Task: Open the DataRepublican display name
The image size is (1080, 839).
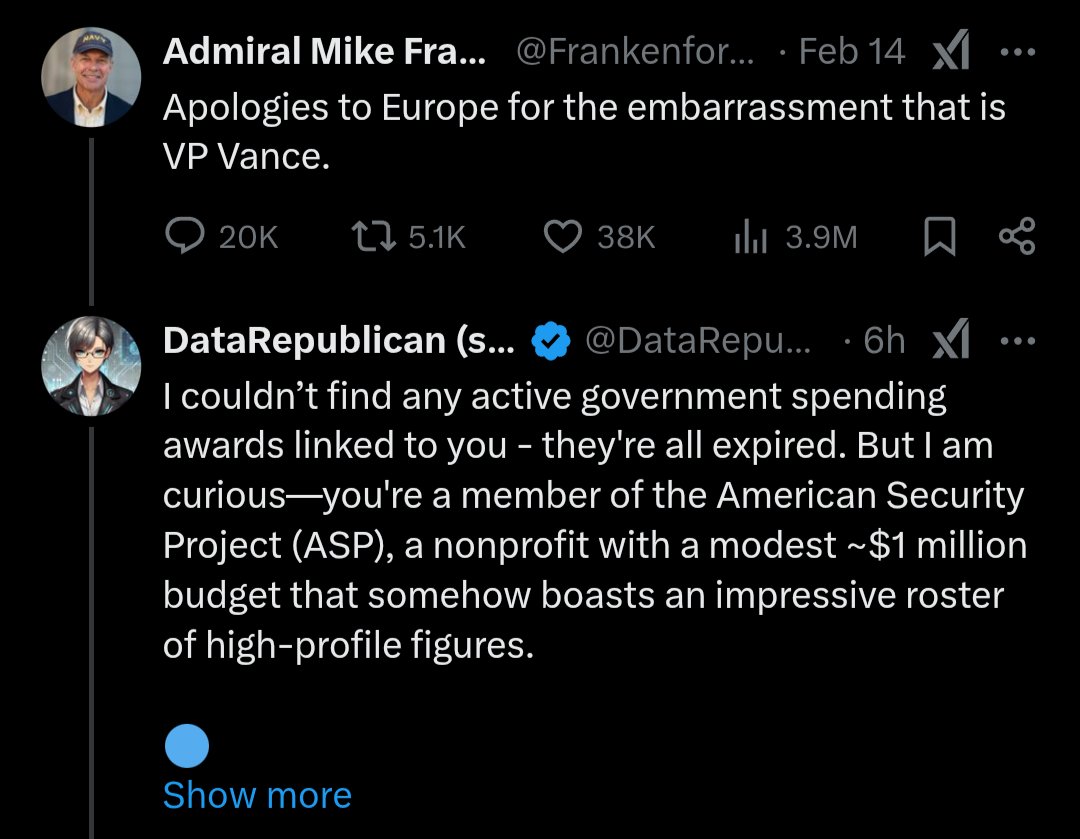Action: (x=339, y=340)
